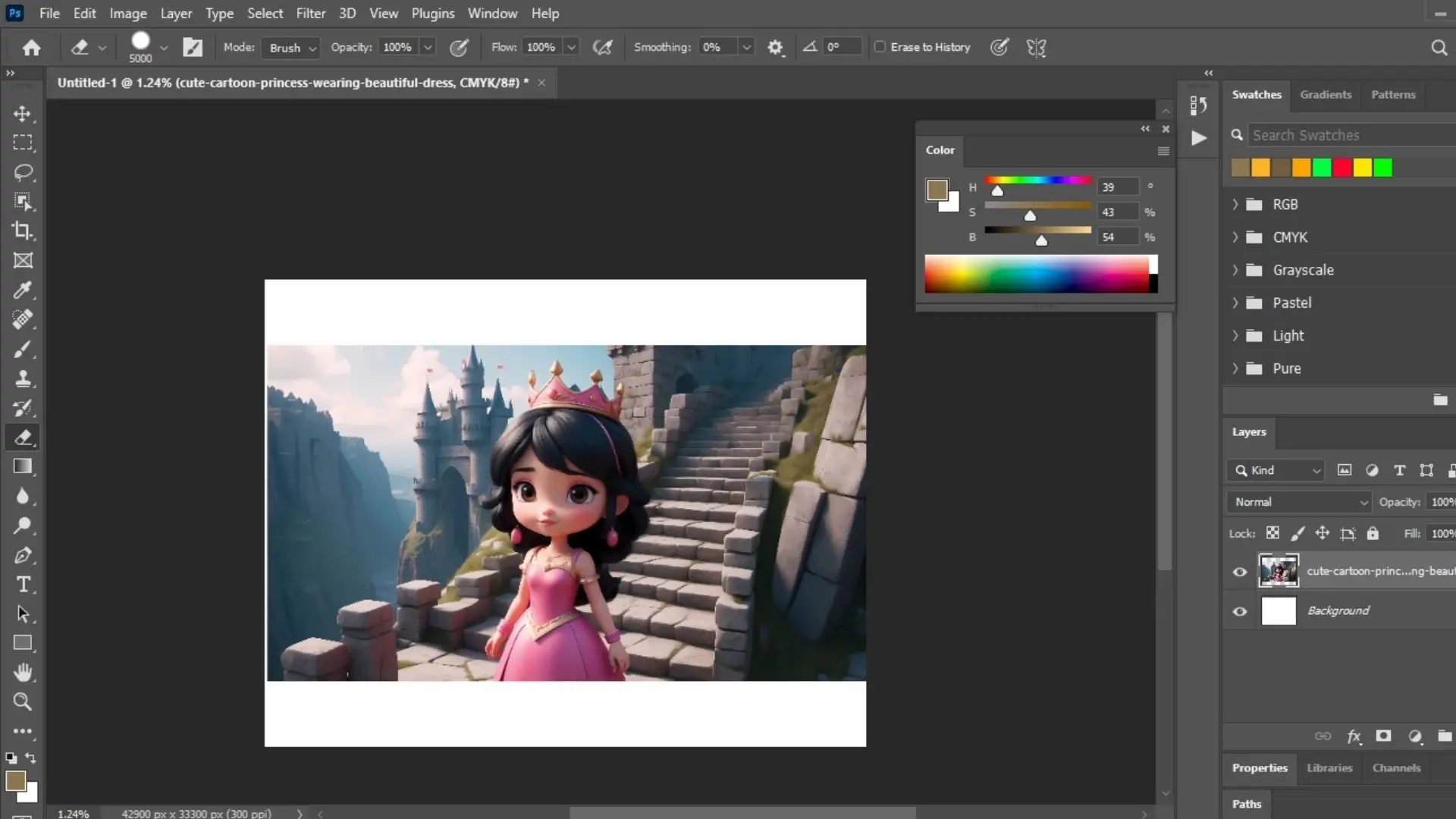This screenshot has height=819, width=1456.
Task: Click the Search Swatches field
Action: coord(1352,135)
